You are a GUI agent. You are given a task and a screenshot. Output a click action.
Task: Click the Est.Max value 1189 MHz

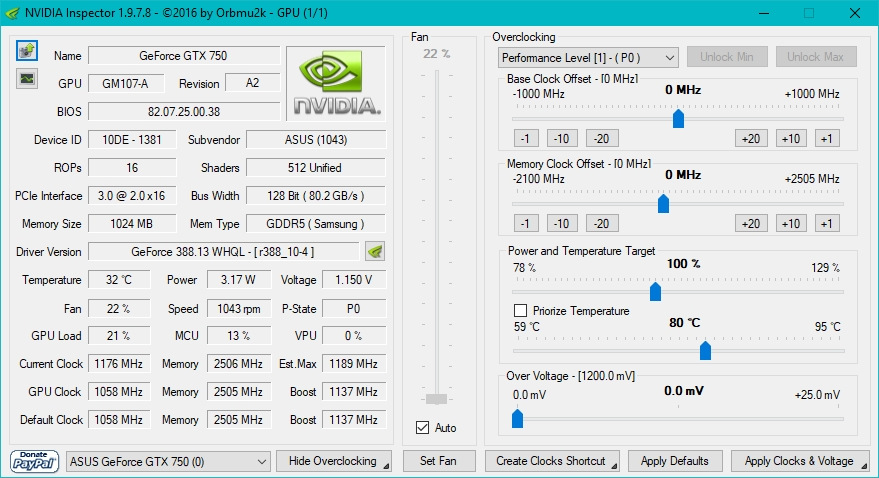point(354,364)
